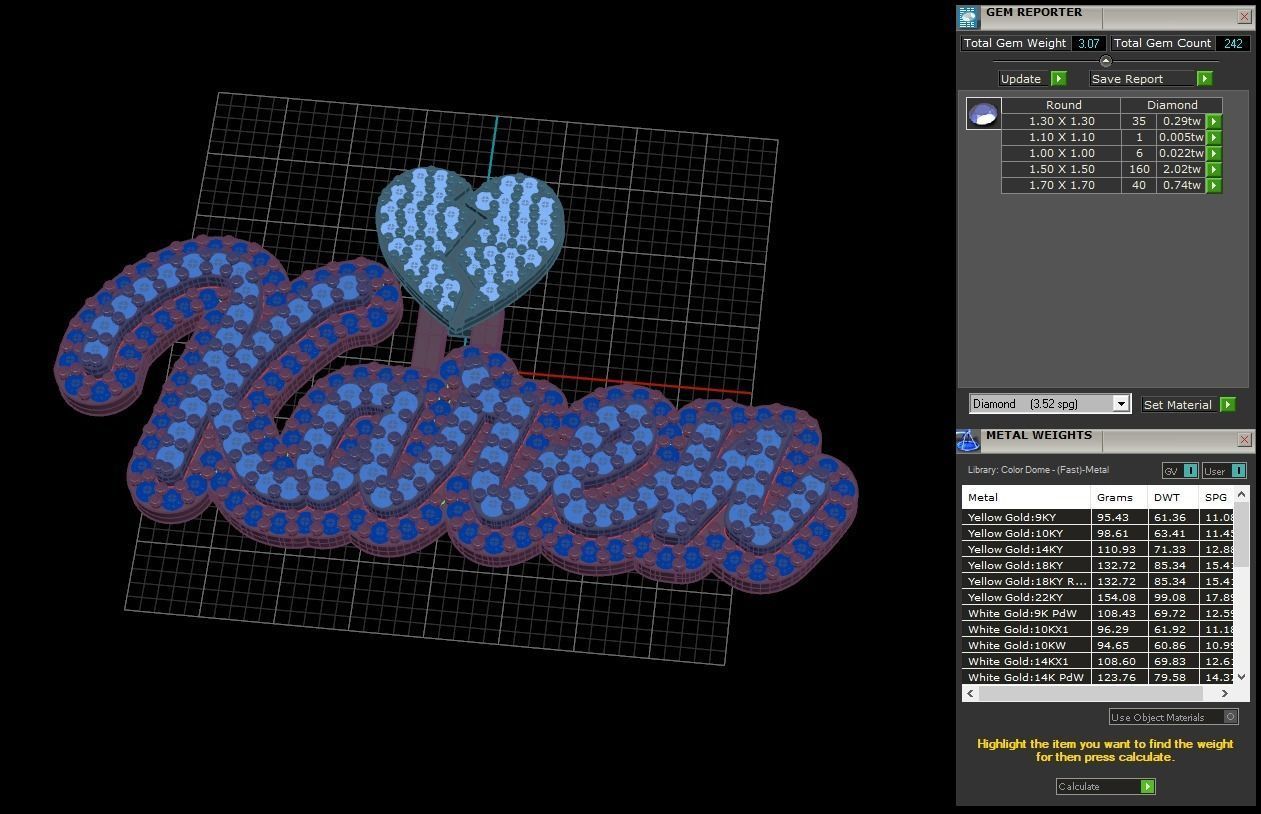Click the green arrow beside Save Report
Screen dimensions: 1261x814
click(1204, 78)
